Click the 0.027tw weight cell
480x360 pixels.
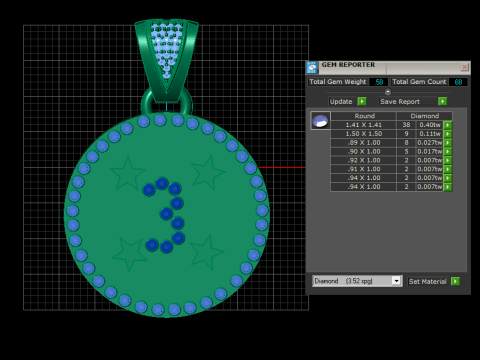click(430, 143)
